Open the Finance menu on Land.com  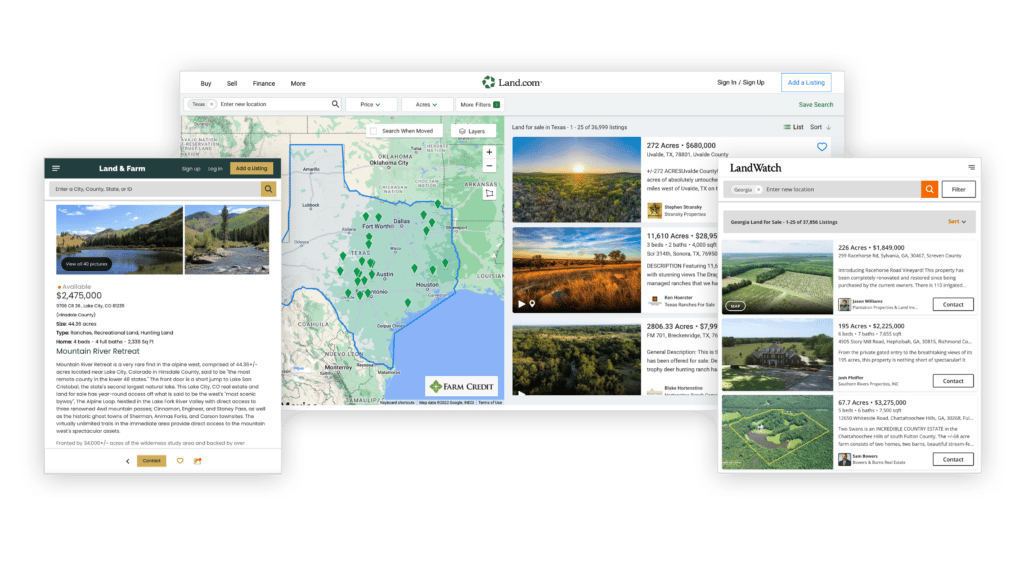pos(263,83)
